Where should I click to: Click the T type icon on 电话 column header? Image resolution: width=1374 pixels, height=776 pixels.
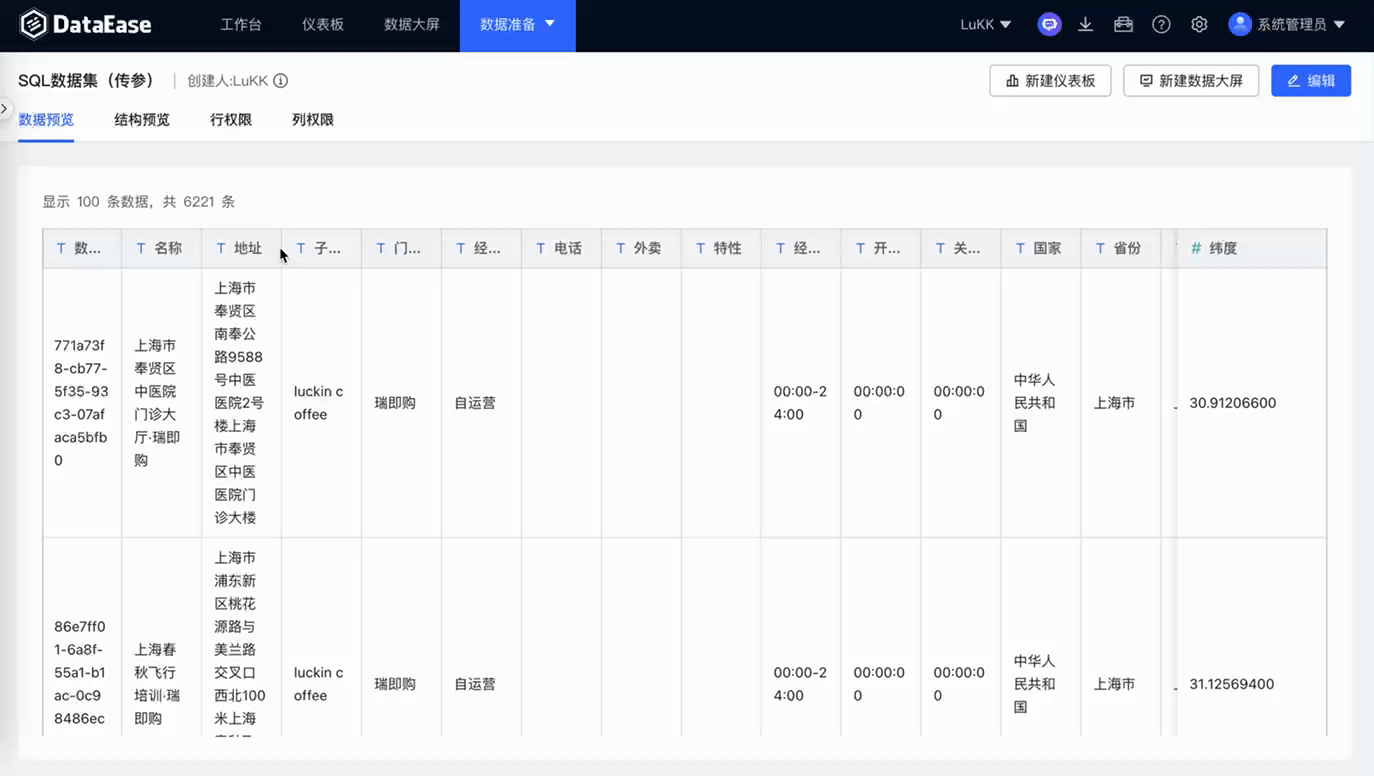(540, 247)
